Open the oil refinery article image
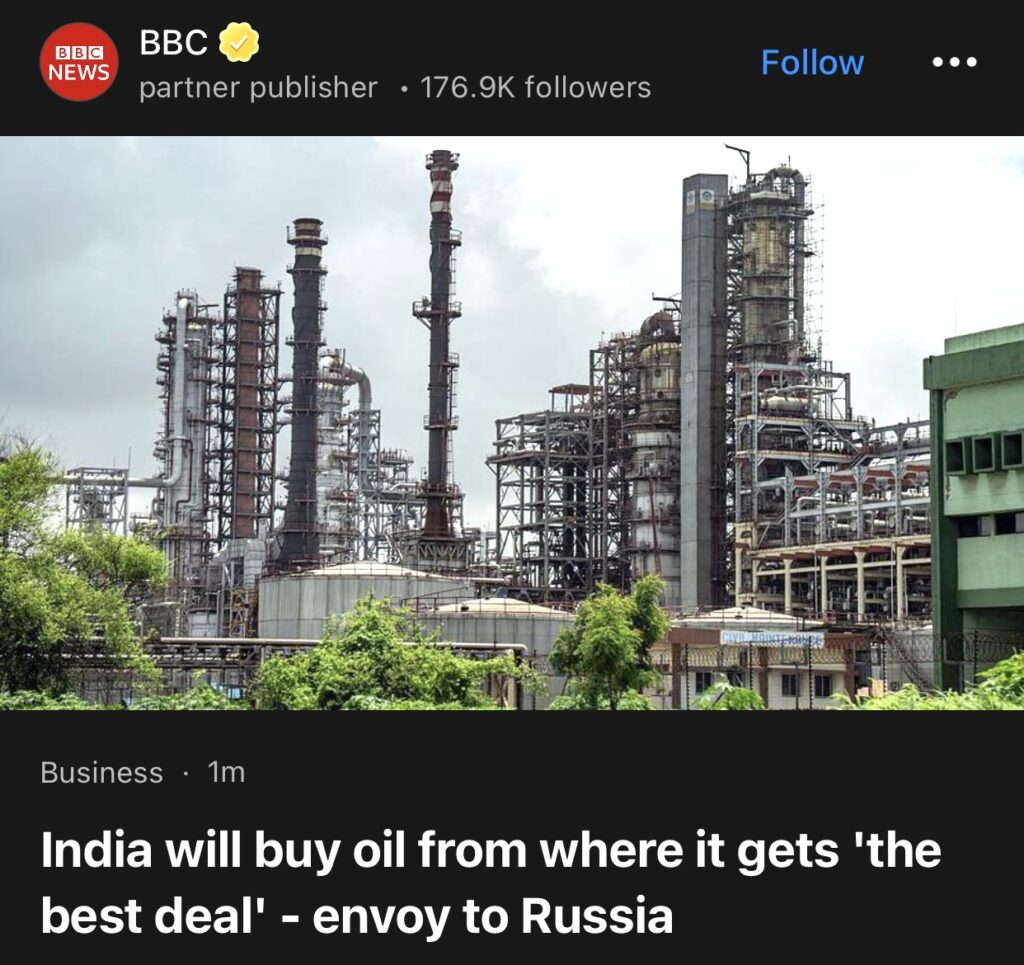 pos(512,422)
